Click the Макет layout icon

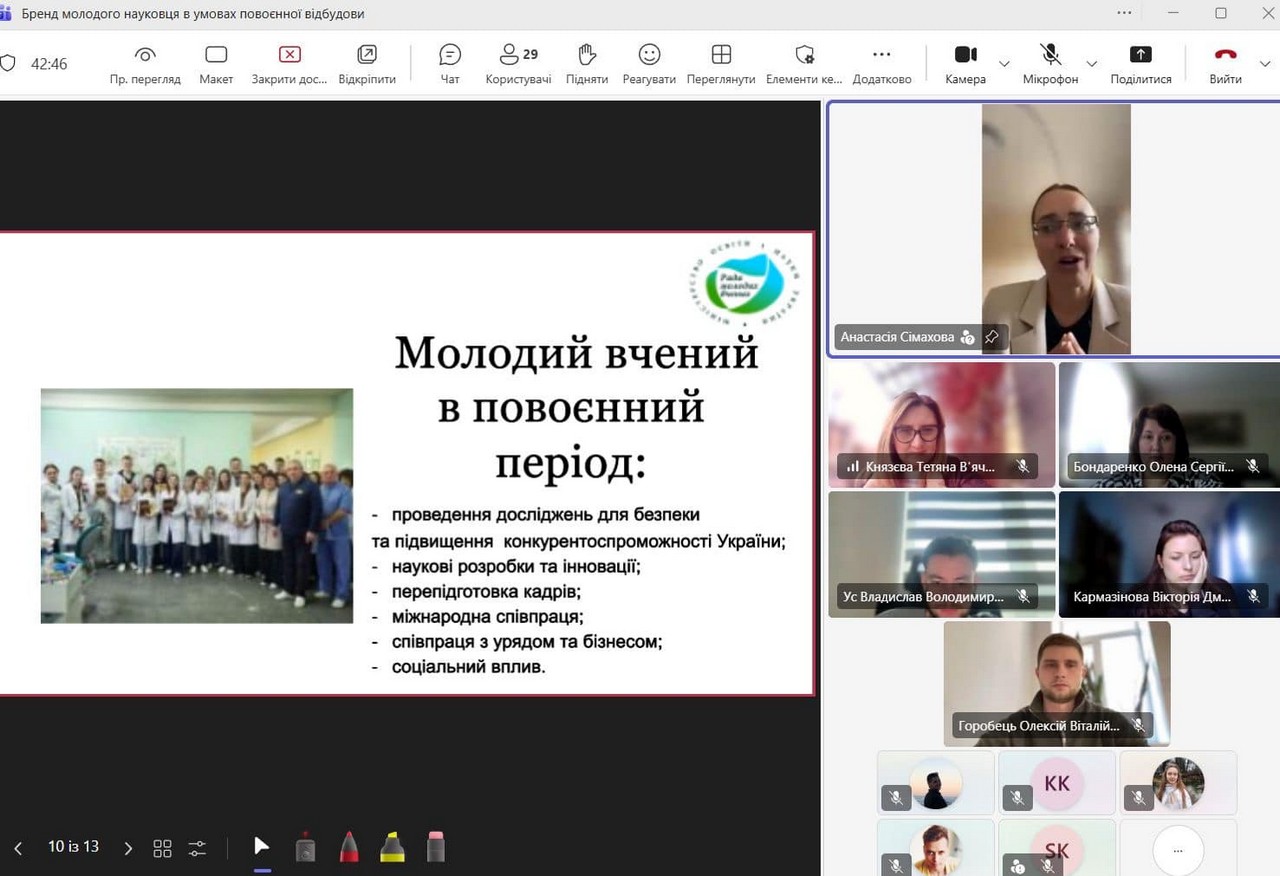coord(216,63)
